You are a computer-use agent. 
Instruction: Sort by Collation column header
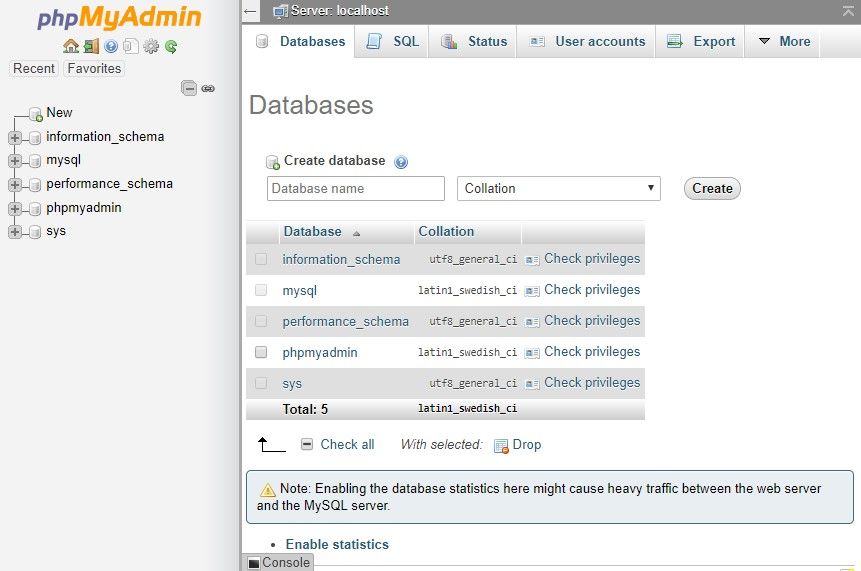click(x=446, y=231)
